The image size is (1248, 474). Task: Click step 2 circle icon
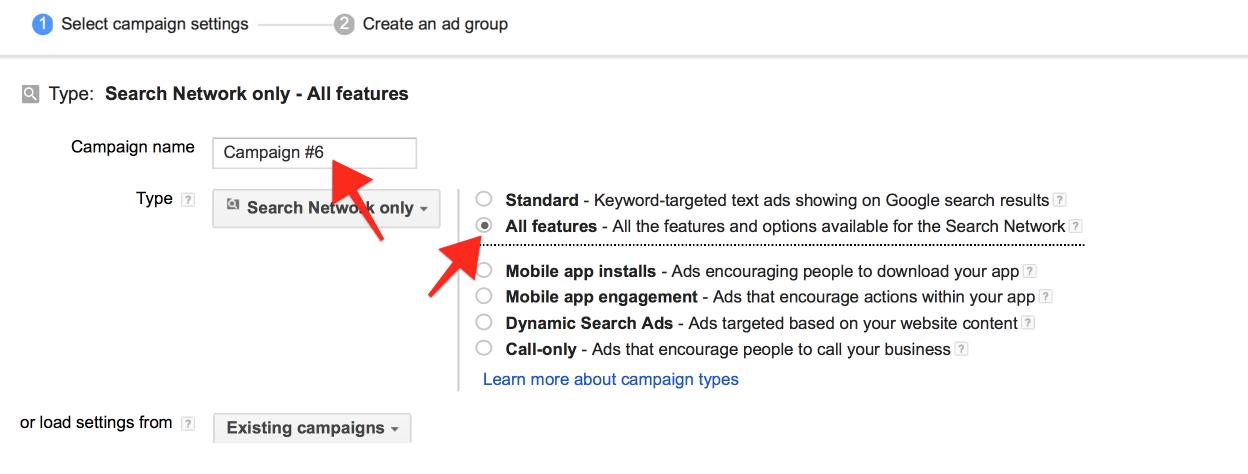point(344,24)
